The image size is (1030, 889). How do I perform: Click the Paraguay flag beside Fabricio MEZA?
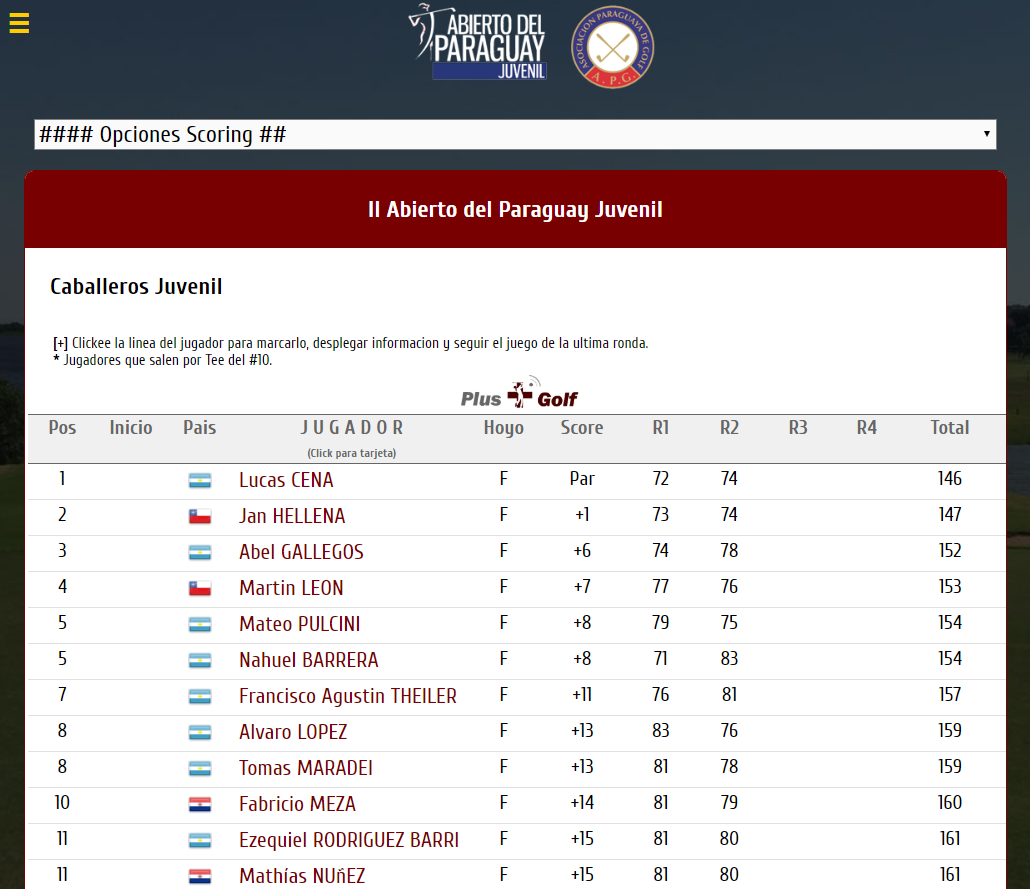[200, 805]
